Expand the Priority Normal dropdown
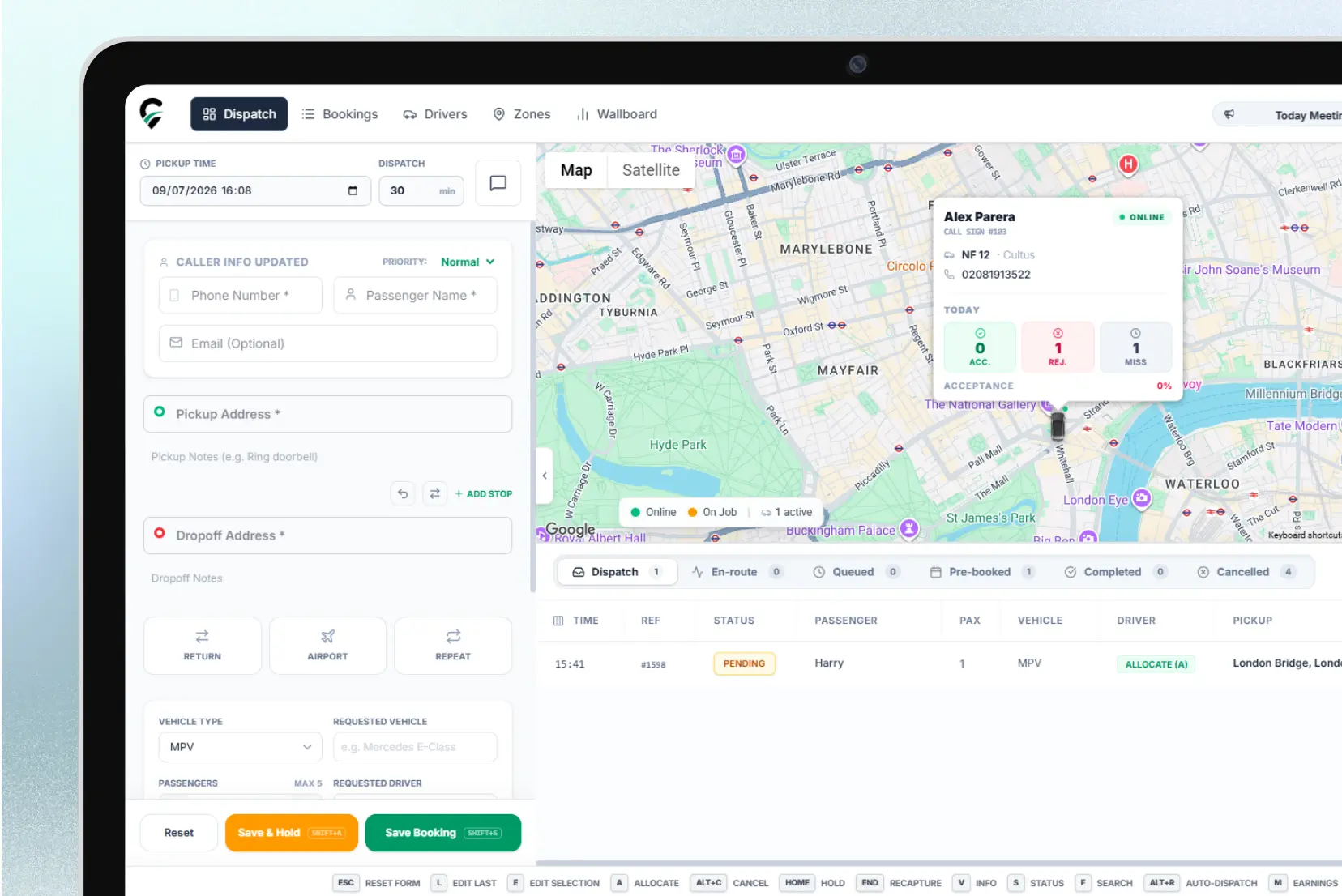Viewport: 1342px width, 896px height. click(468, 262)
